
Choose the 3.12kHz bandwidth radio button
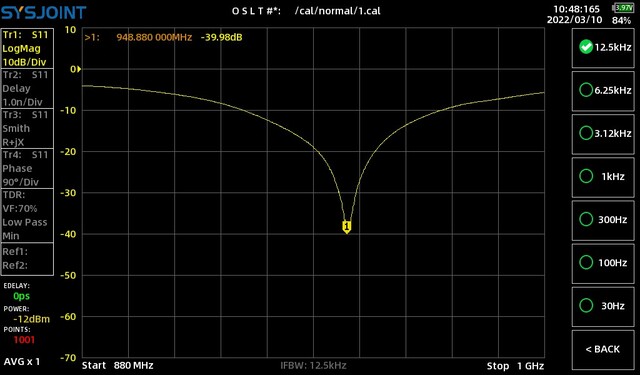[603, 133]
